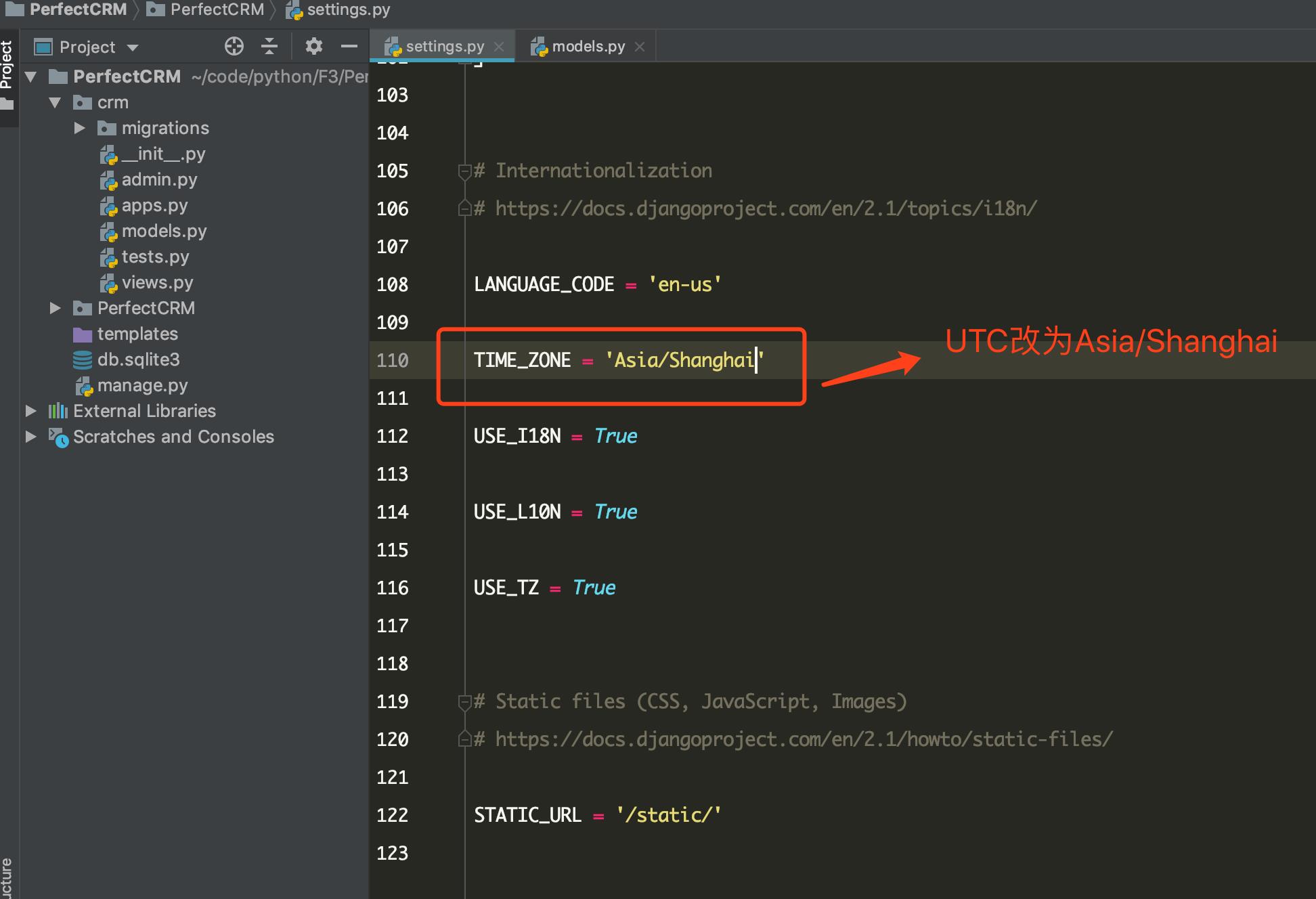Screen dimensions: 1316x899
Task: Close the settings.py tab
Action: pyautogui.click(x=499, y=47)
